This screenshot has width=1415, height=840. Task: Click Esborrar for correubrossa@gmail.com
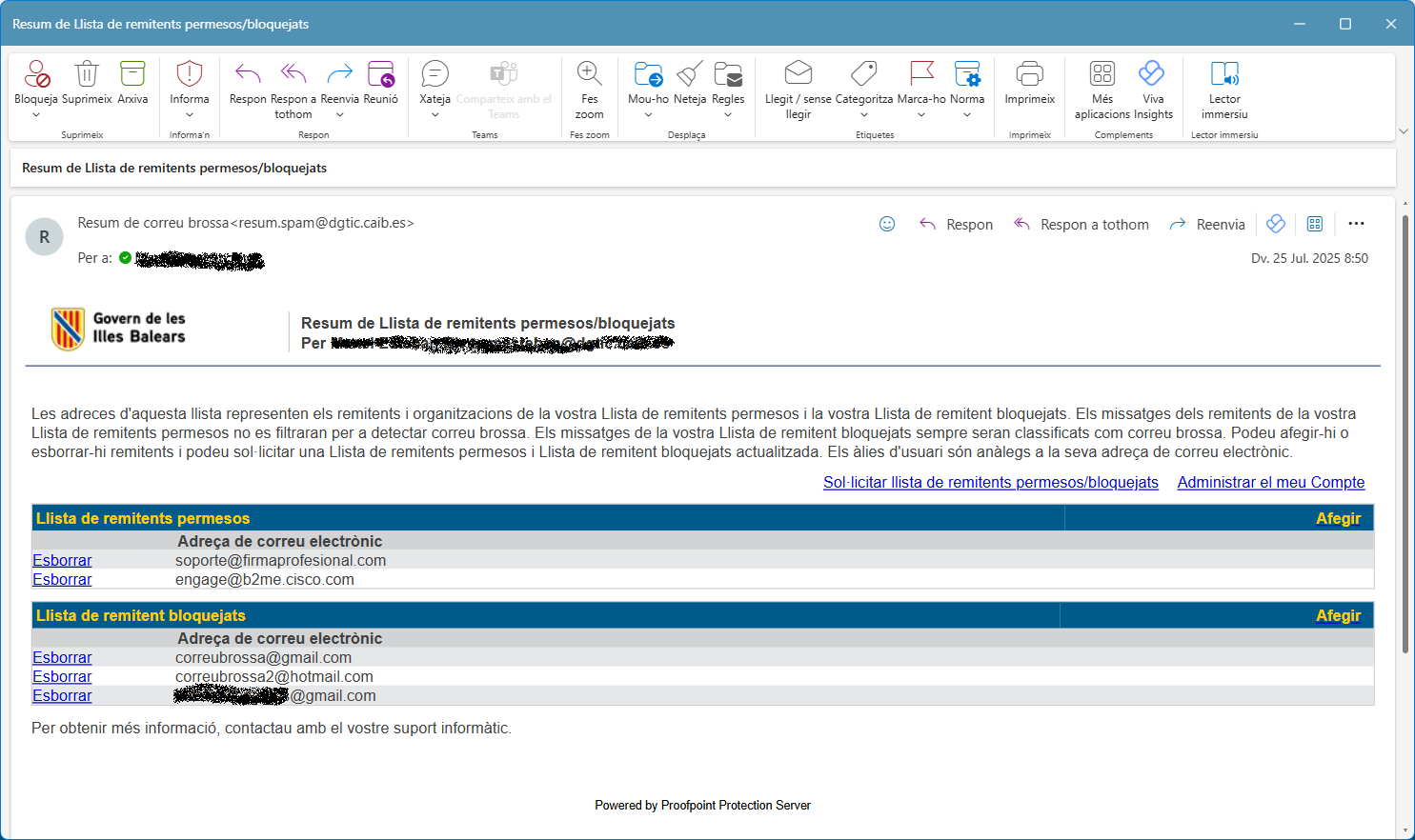point(62,658)
